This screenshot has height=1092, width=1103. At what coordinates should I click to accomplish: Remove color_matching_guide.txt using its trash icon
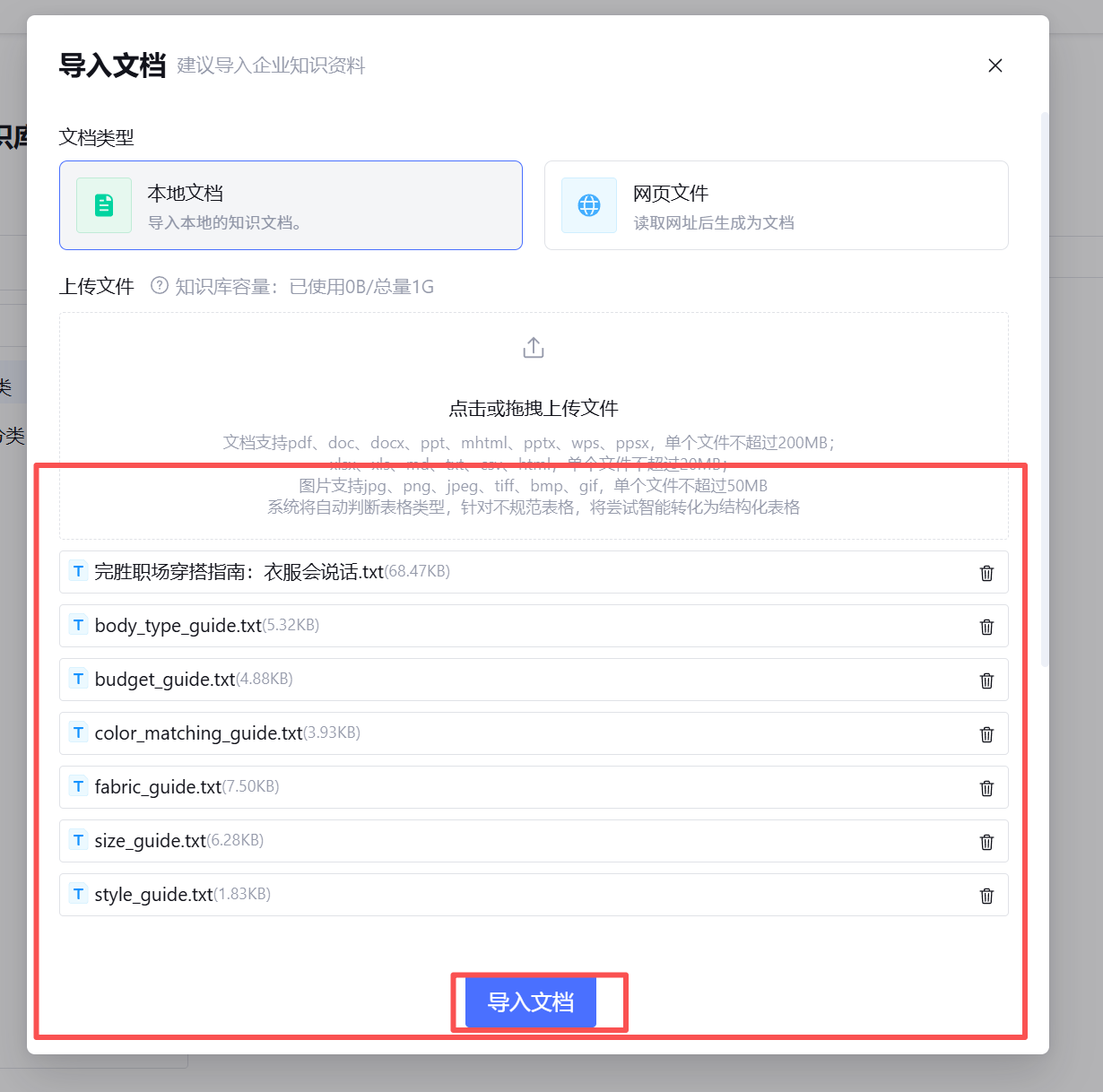tap(986, 734)
